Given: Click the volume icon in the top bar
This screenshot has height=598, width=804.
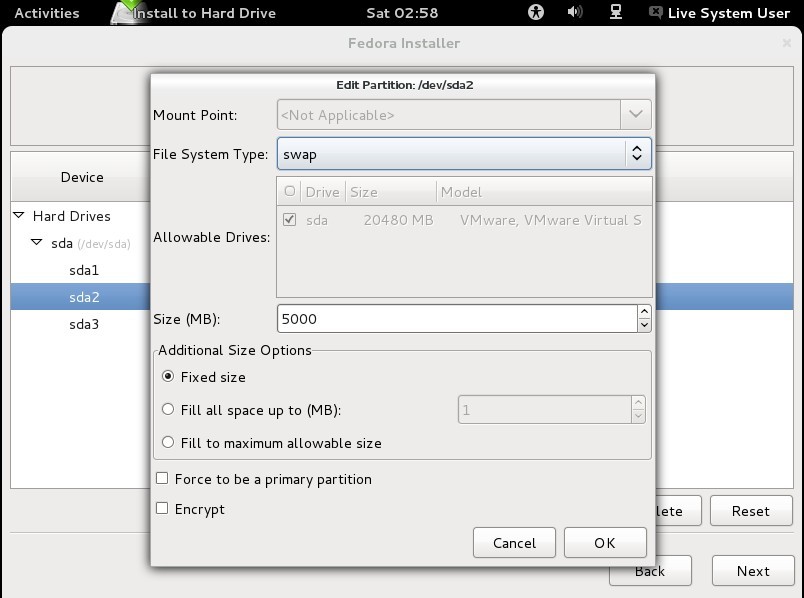Looking at the screenshot, I should pos(573,13).
